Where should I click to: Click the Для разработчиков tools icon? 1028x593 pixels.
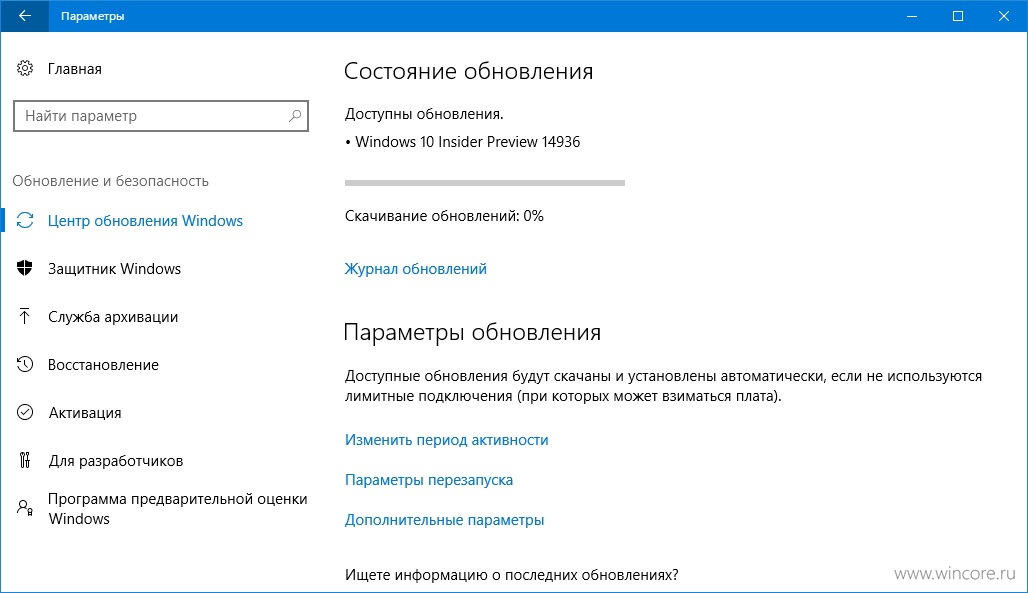tap(25, 460)
